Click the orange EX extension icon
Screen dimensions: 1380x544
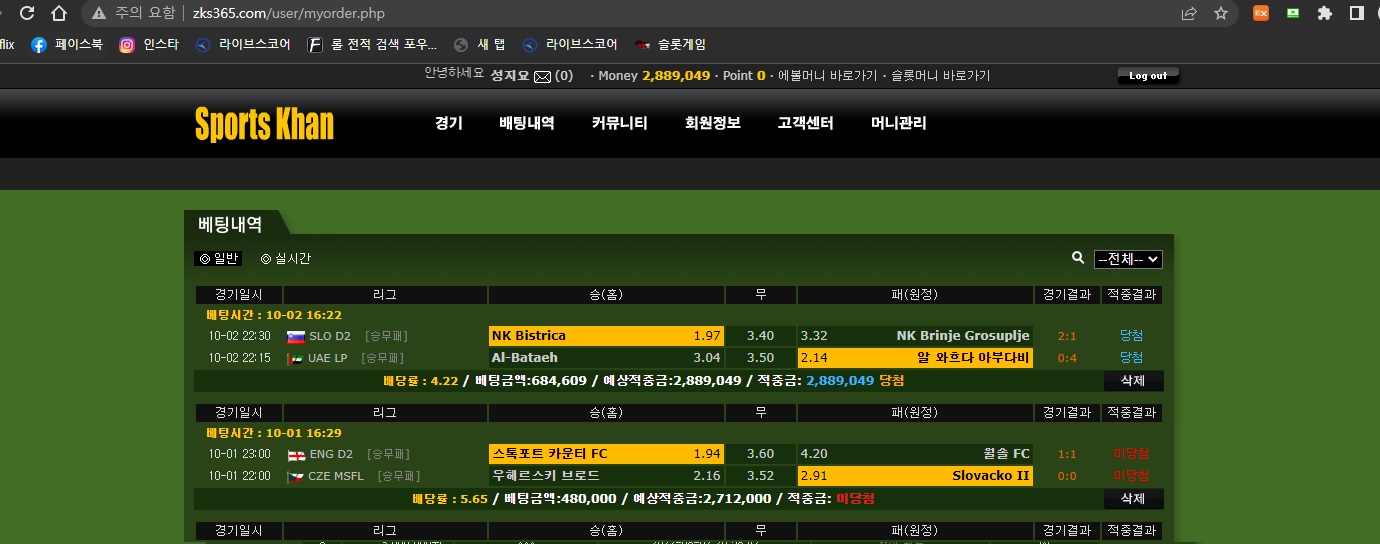(x=1261, y=14)
